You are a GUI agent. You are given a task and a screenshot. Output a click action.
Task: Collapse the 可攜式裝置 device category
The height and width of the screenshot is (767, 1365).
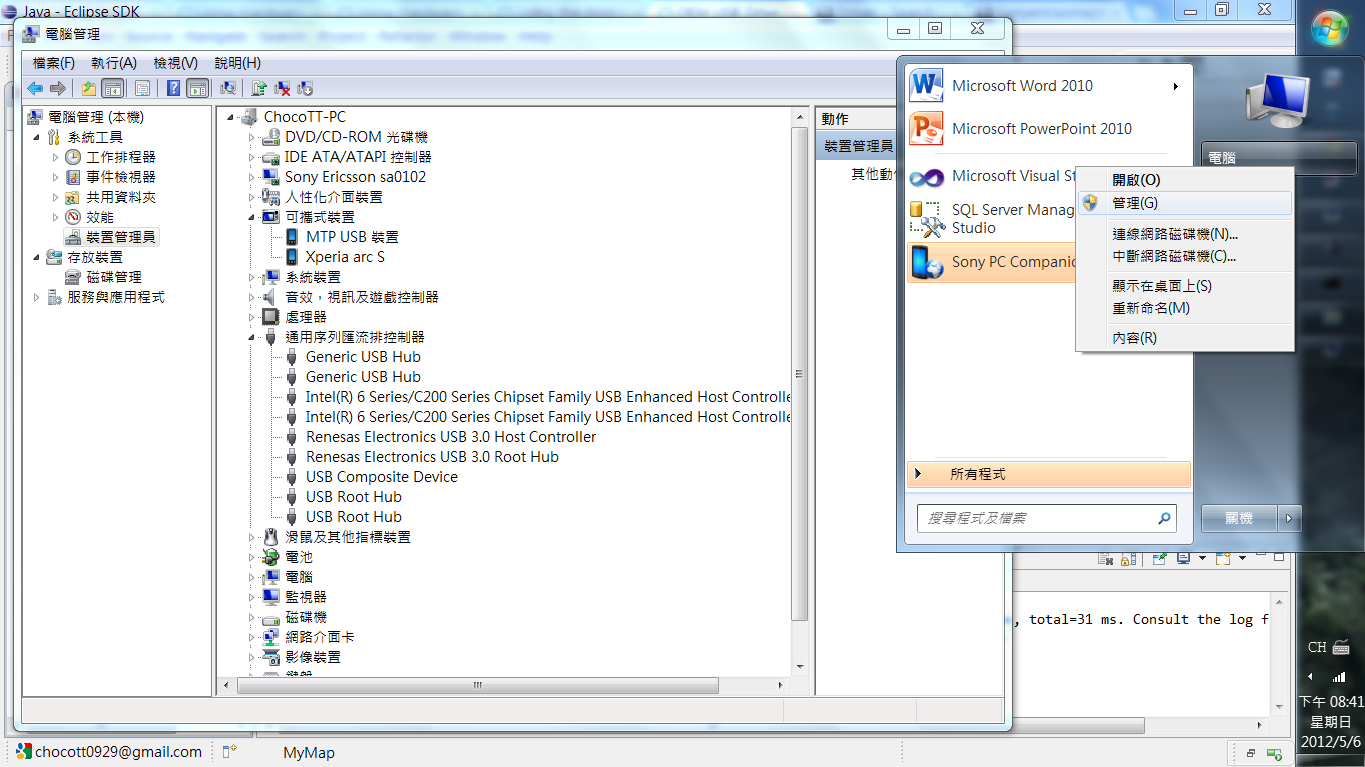[252, 217]
